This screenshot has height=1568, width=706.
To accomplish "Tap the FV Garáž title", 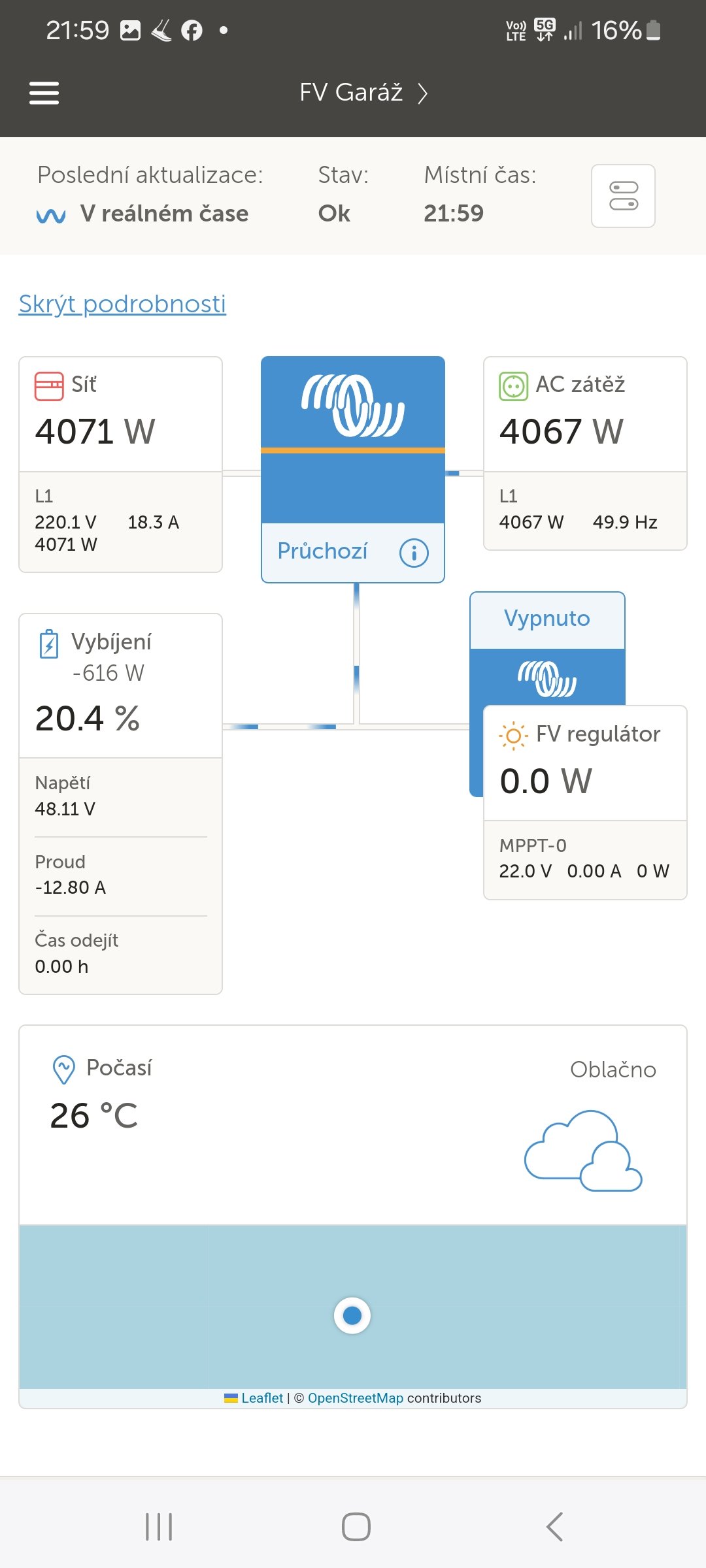I will 350,93.
